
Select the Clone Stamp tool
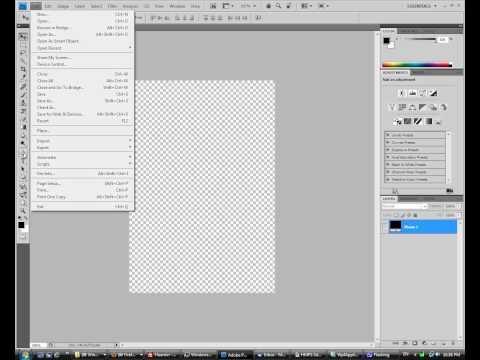[23, 103]
